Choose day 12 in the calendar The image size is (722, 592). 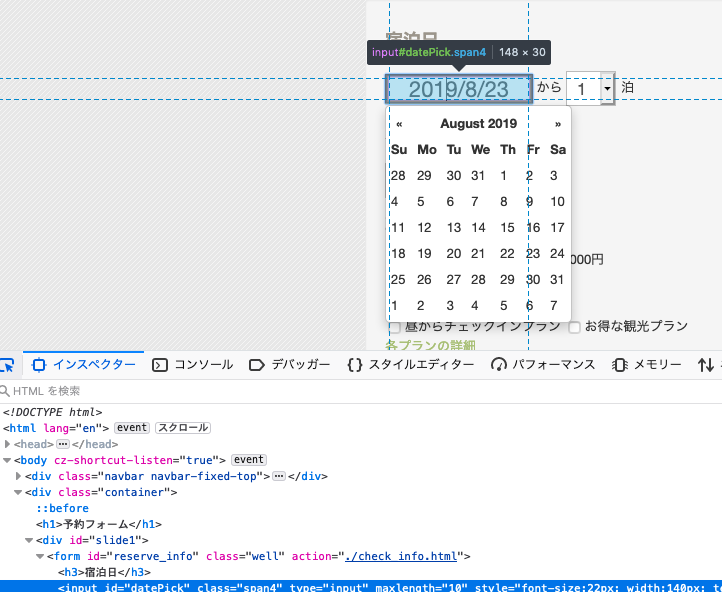coord(424,227)
